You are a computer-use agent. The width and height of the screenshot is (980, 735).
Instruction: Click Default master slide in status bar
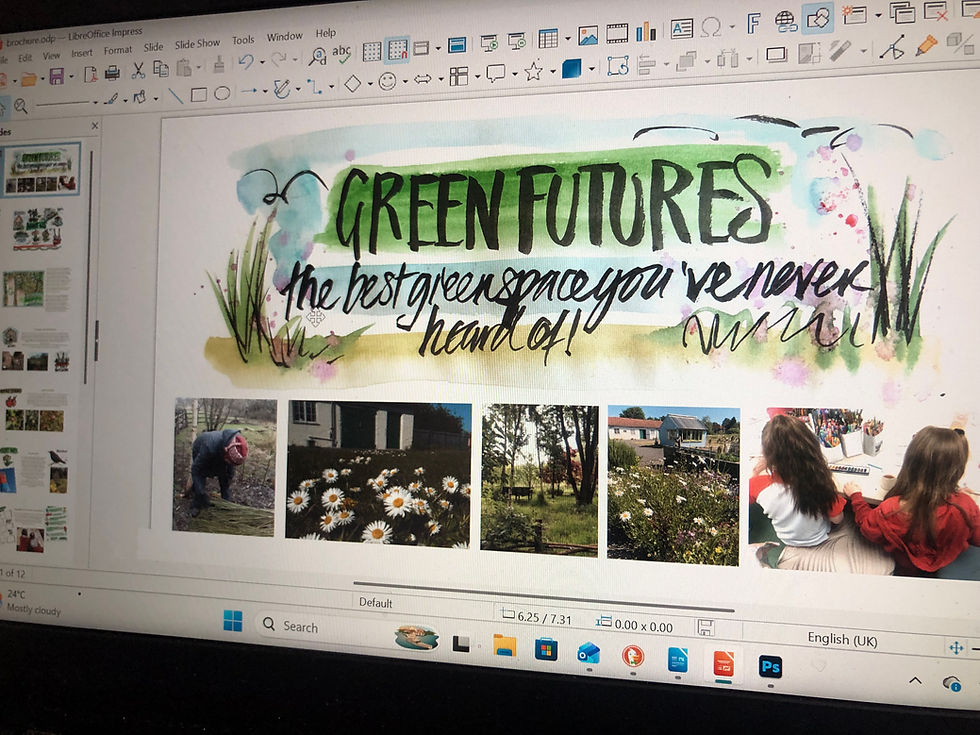coord(376,602)
